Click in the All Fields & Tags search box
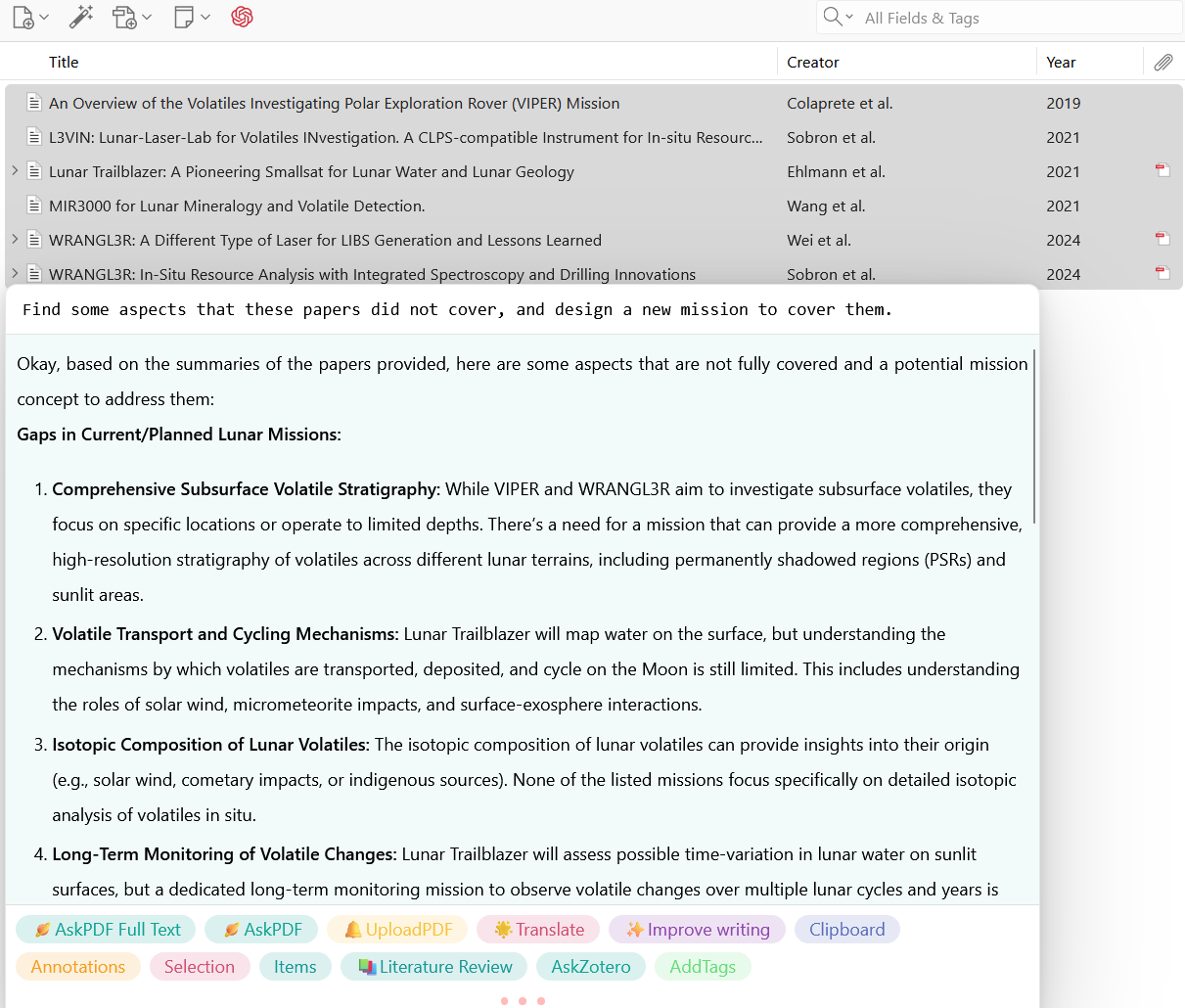The width and height of the screenshot is (1185, 1008). pyautogui.click(x=1018, y=18)
